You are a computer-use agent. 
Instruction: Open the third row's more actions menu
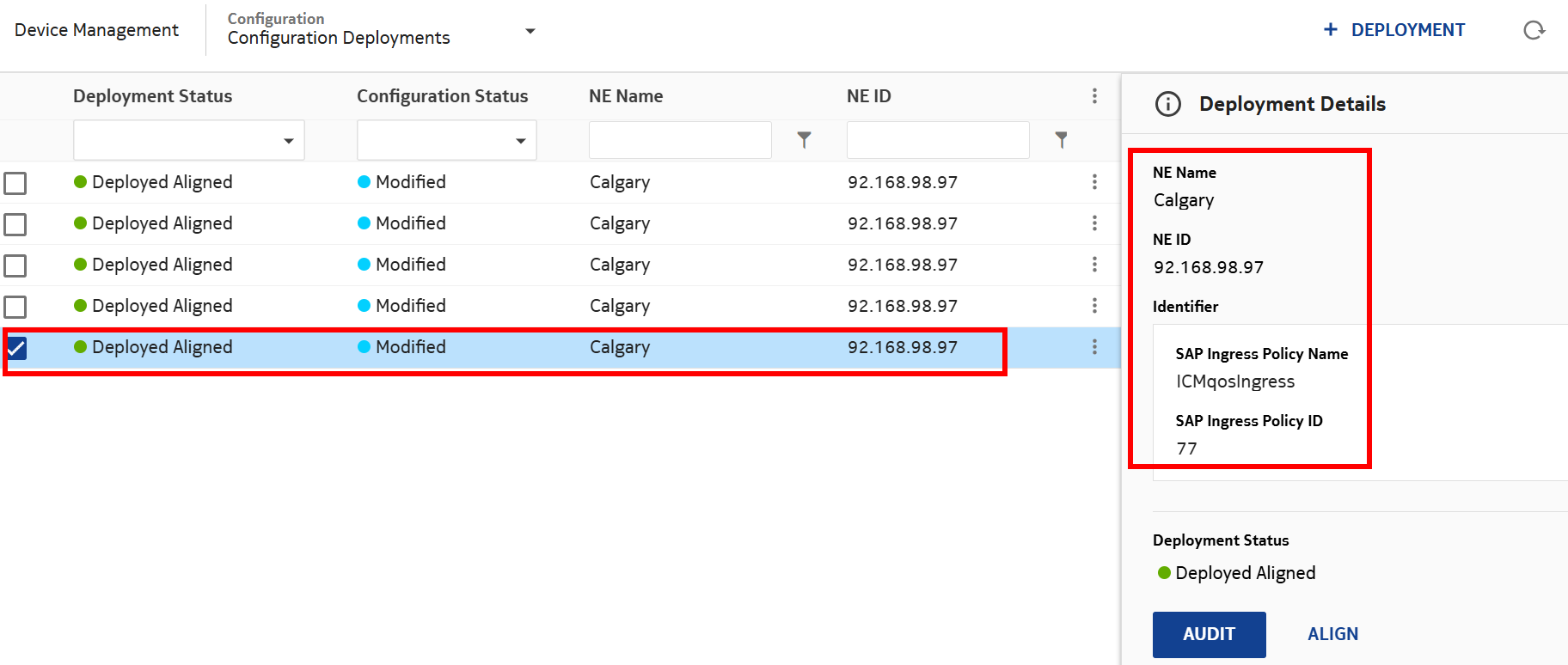[1094, 265]
